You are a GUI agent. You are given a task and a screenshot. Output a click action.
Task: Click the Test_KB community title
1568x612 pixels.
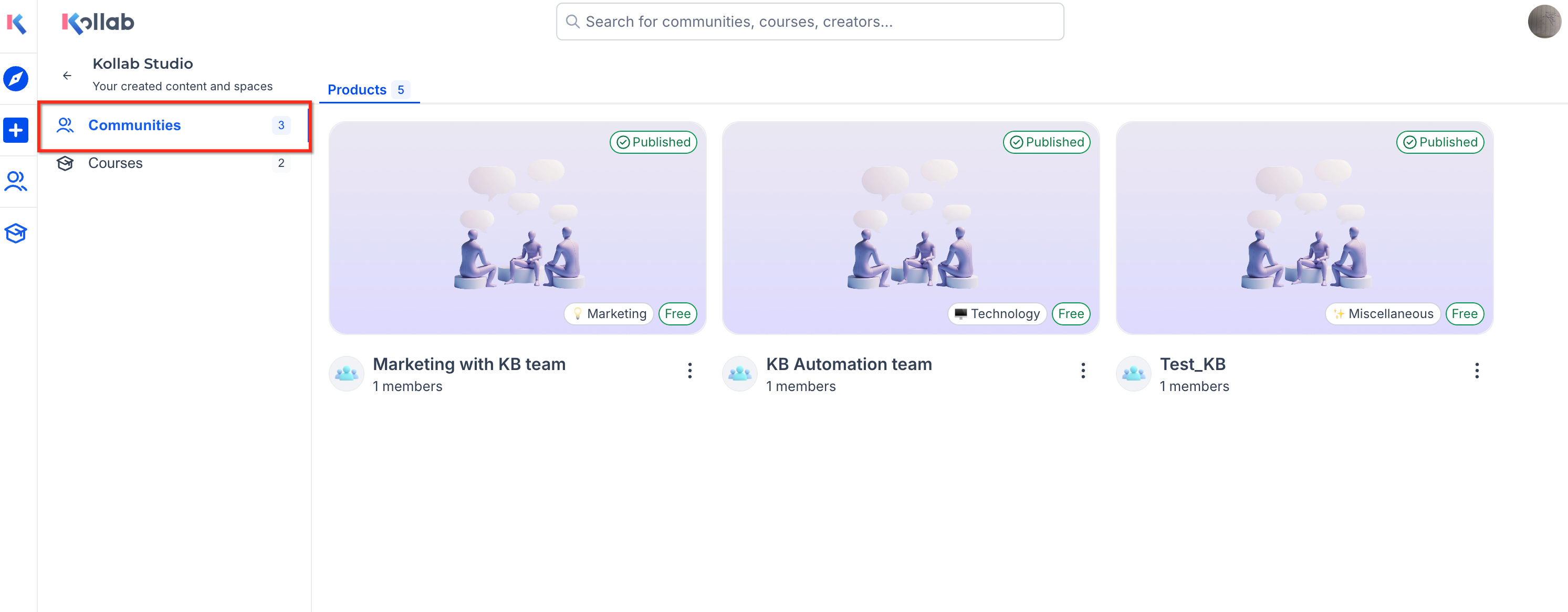(1192, 364)
